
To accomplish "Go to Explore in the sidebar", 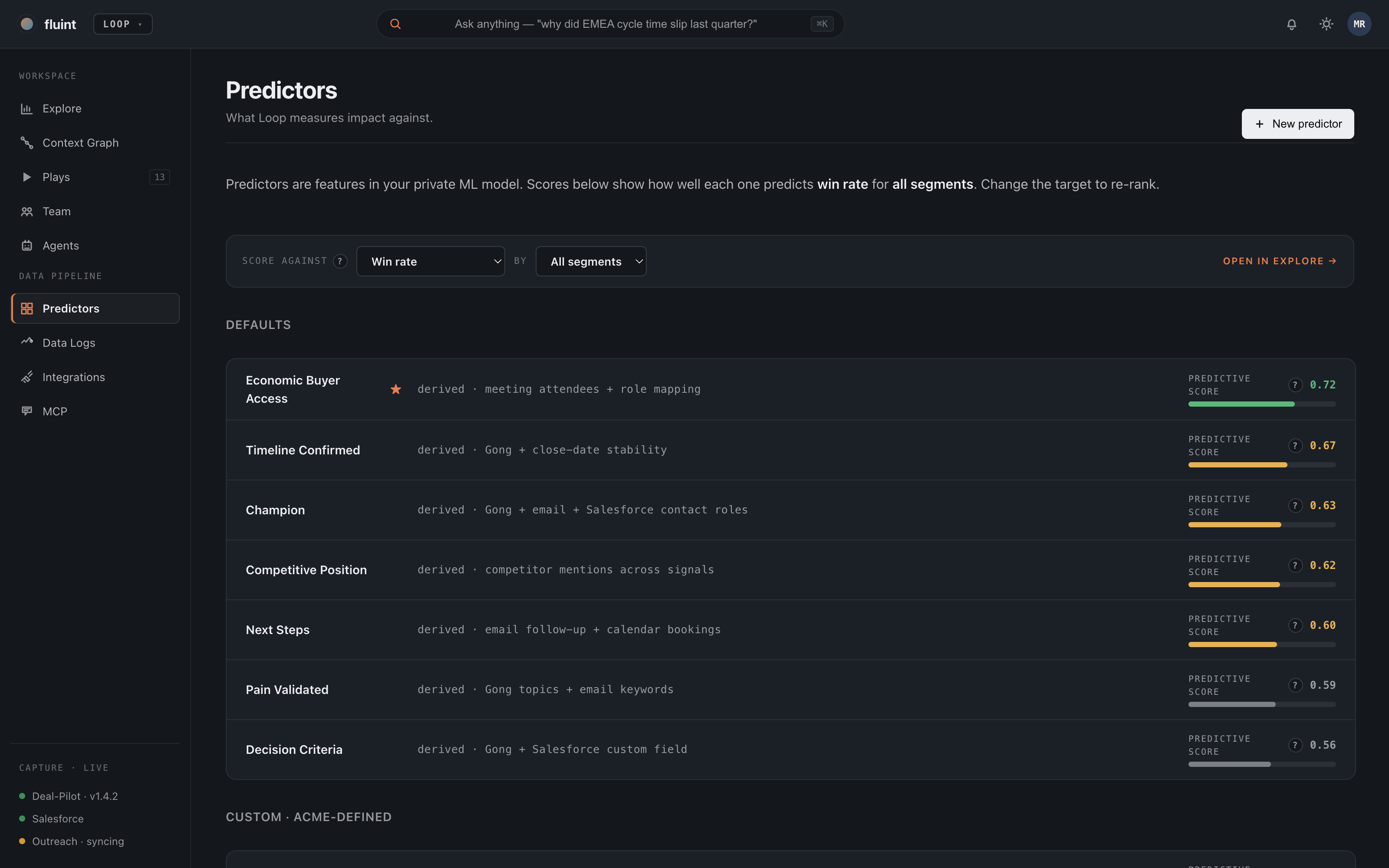I will pos(95,108).
